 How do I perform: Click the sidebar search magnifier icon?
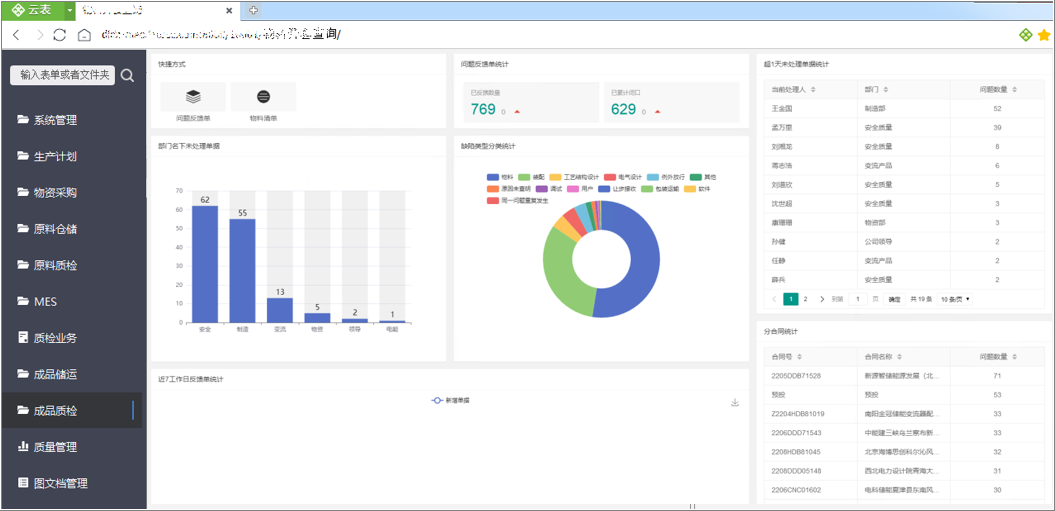point(127,75)
